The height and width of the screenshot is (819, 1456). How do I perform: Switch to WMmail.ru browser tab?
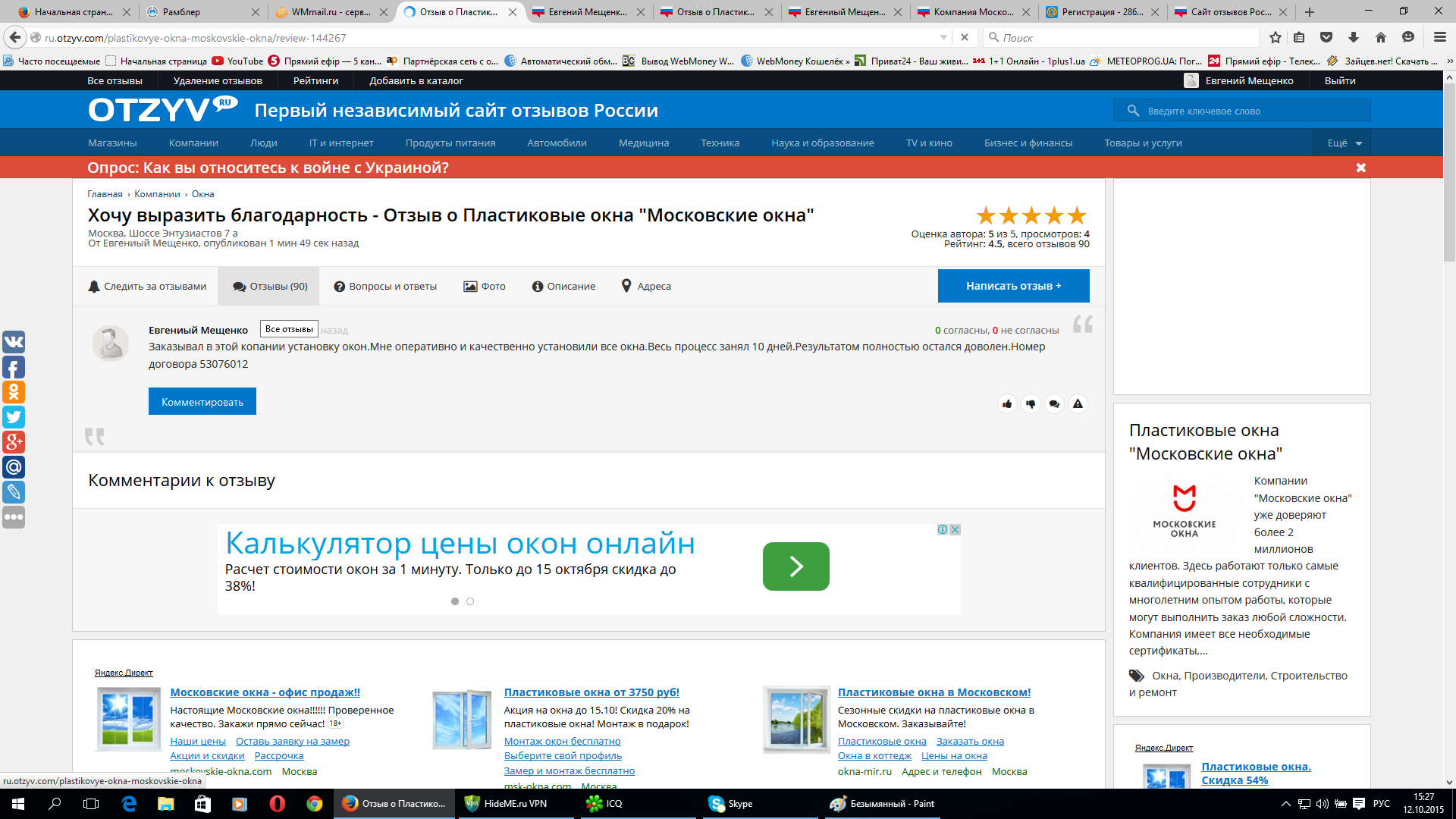point(331,12)
